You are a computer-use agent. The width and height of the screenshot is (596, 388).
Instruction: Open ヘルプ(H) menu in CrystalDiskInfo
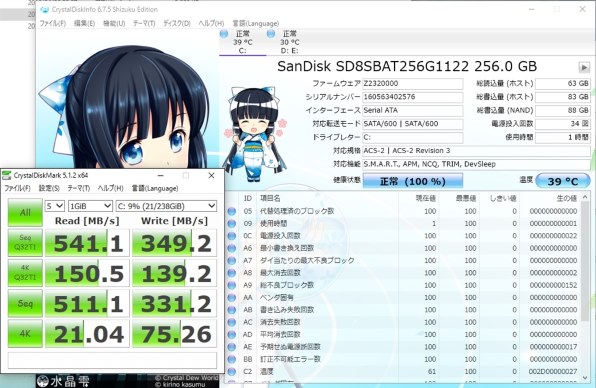[x=211, y=23]
